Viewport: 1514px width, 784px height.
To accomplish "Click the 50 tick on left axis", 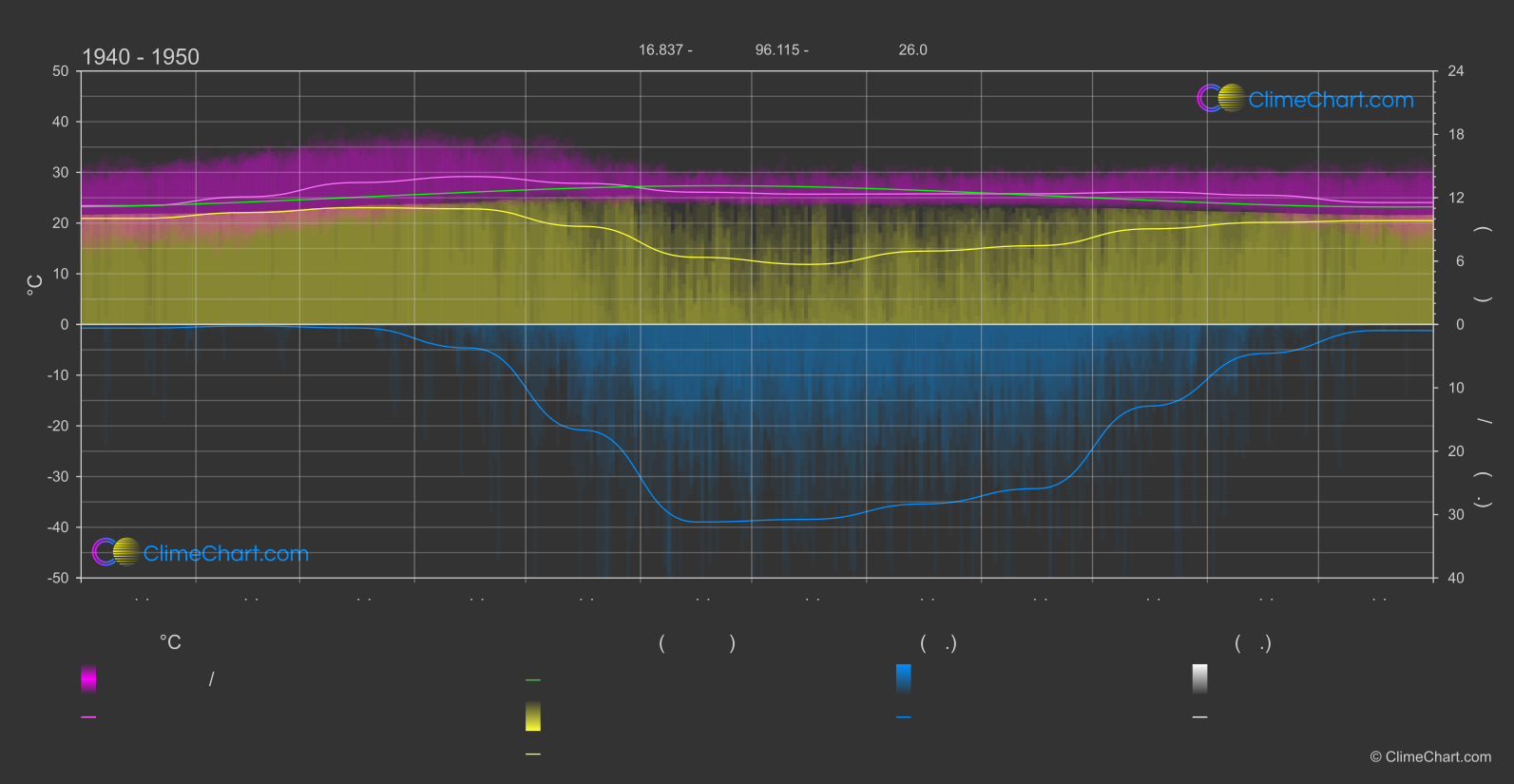I will tap(61, 71).
